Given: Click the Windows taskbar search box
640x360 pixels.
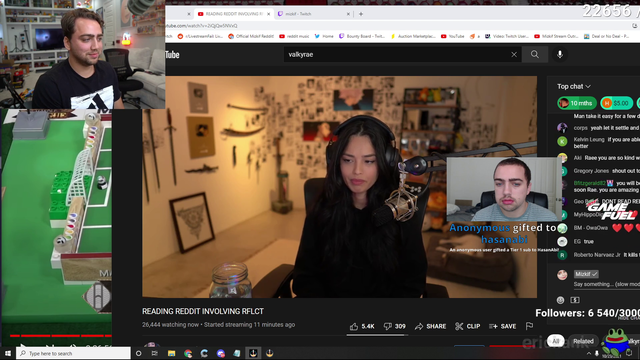Looking at the screenshot, I should click(x=73, y=353).
